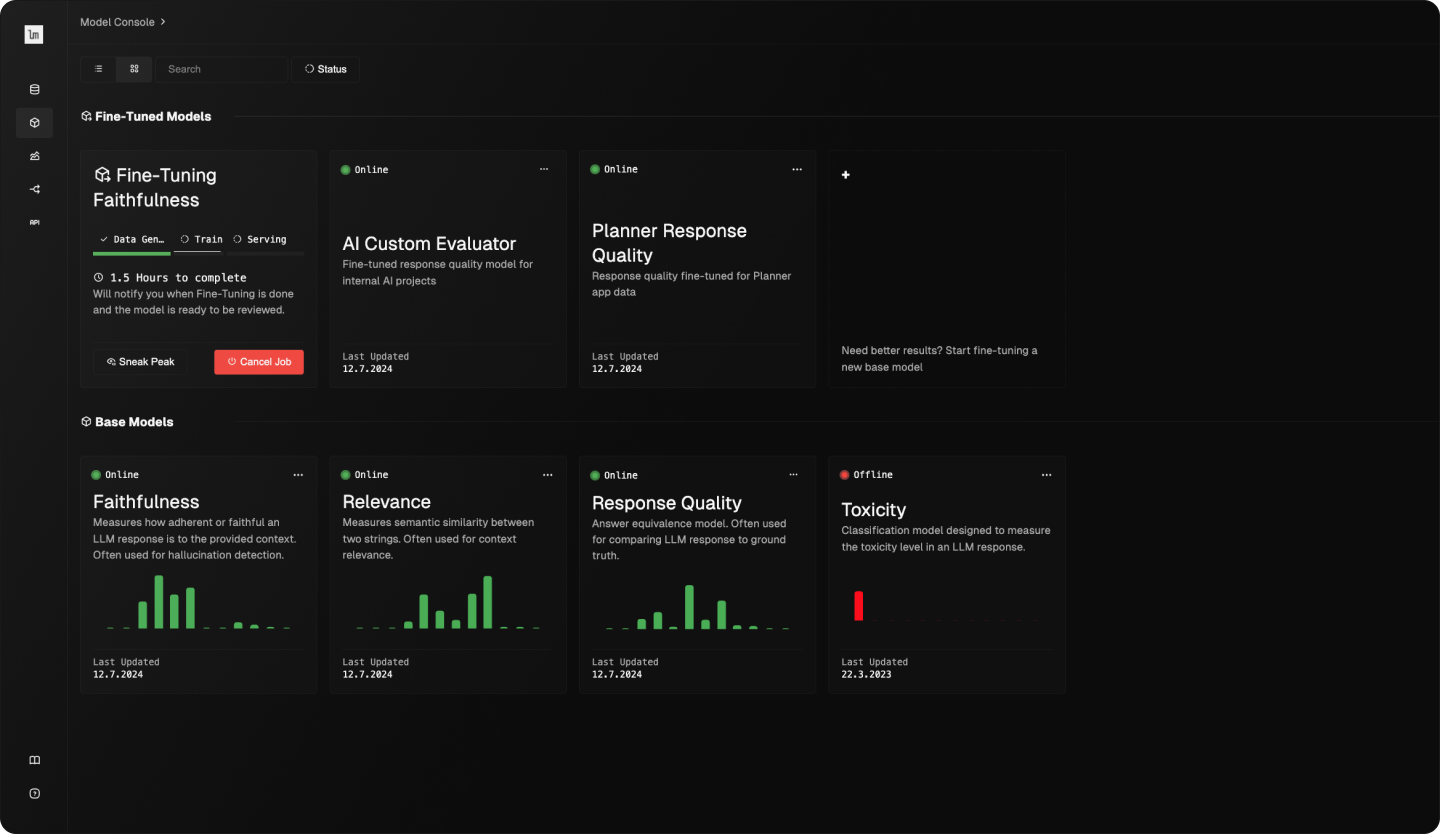
Task: Switch to grid view
Action: [134, 69]
